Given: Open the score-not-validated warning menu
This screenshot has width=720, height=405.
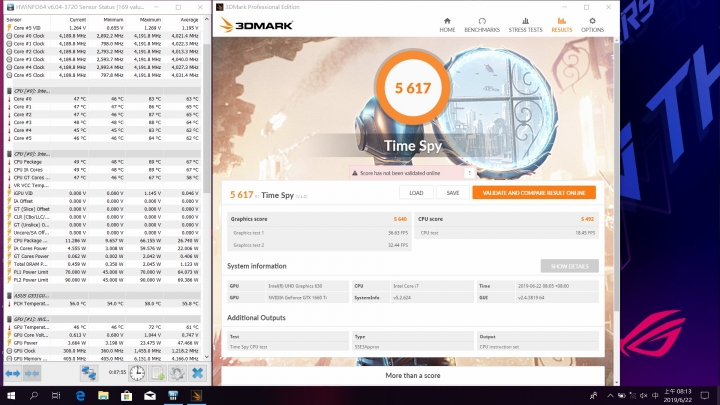Looking at the screenshot, I should pyautogui.click(x=469, y=173).
